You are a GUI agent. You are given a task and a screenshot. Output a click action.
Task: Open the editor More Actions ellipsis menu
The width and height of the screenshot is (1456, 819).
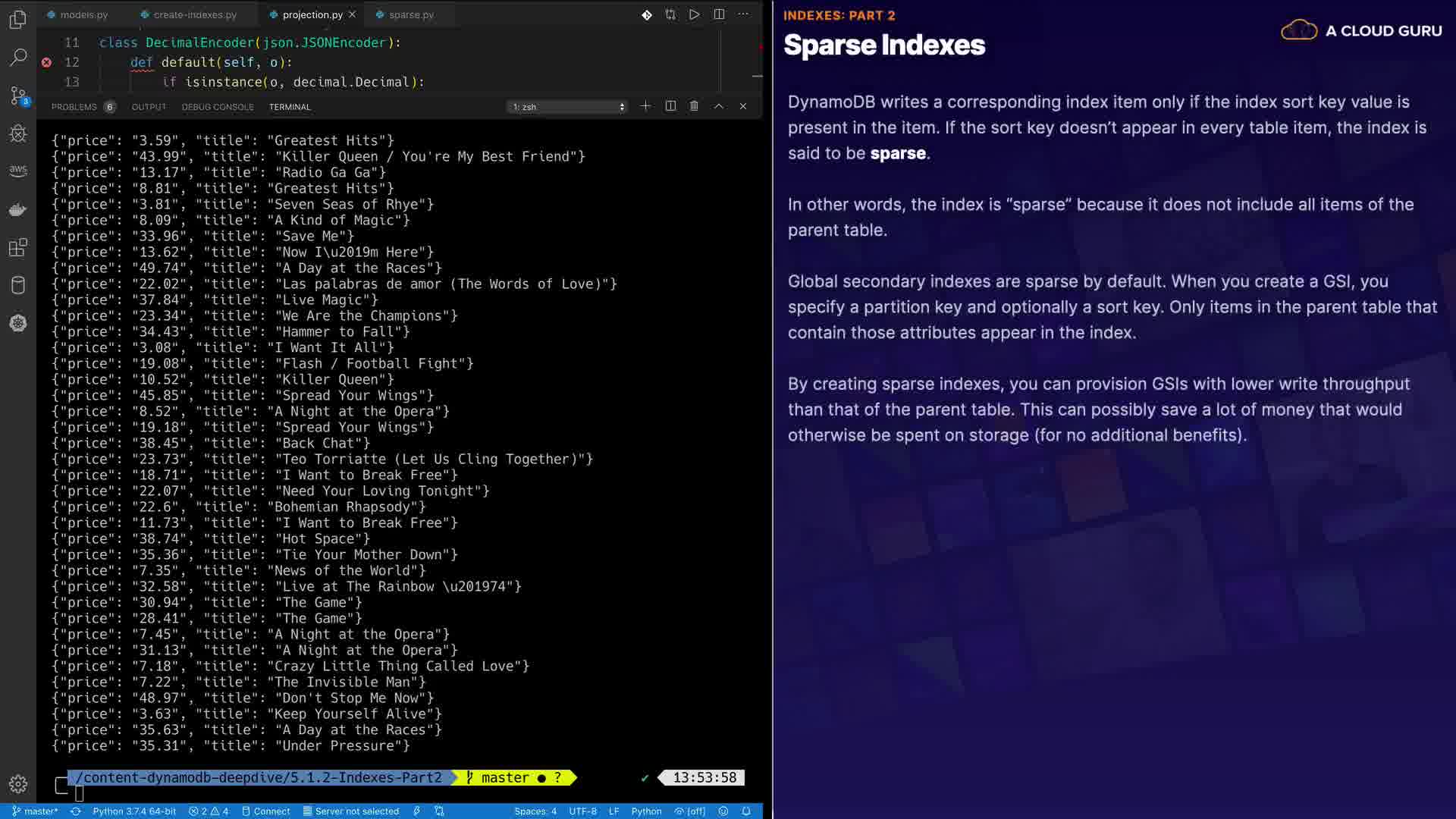(743, 14)
